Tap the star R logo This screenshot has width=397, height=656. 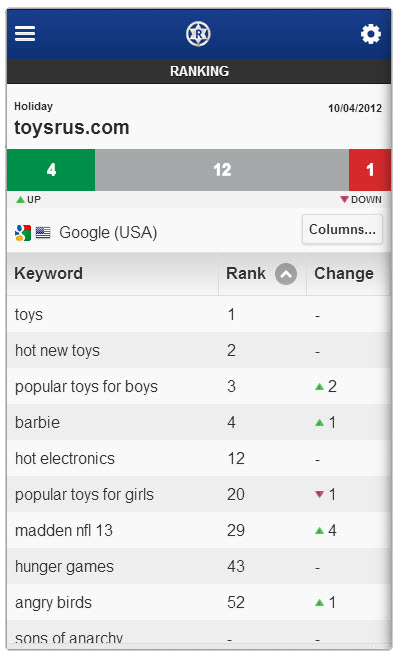pyautogui.click(x=198, y=34)
